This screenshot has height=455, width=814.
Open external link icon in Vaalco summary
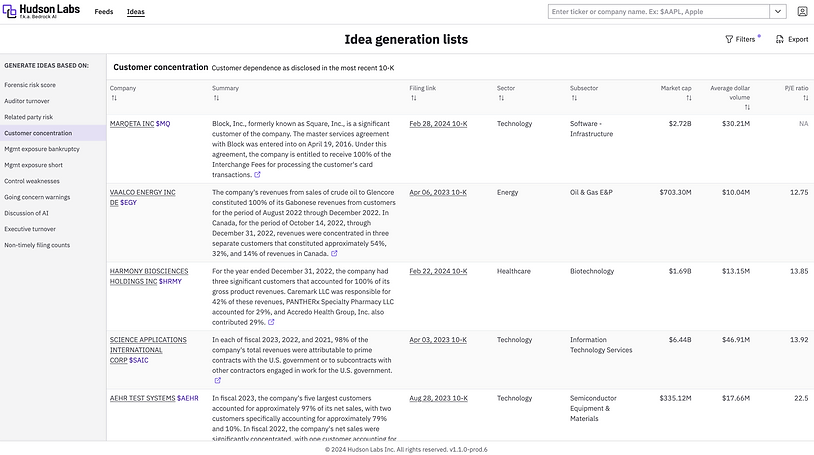pyautogui.click(x=334, y=253)
